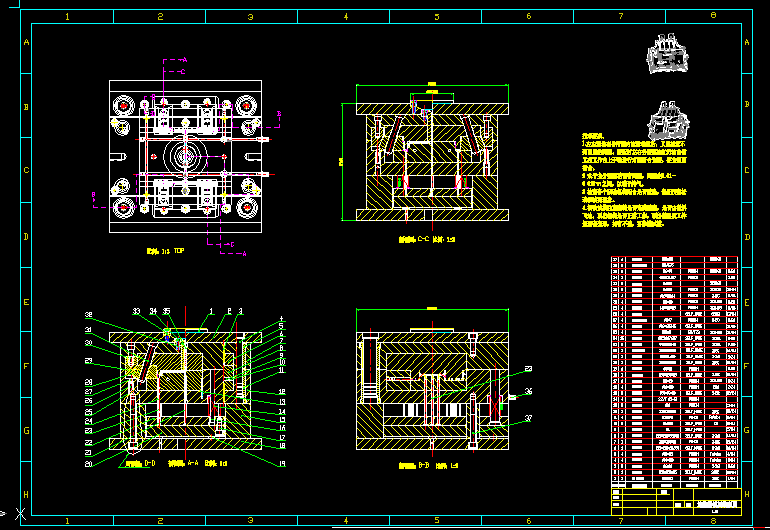Select part callout number 12
770x530 pixels.
point(282,391)
